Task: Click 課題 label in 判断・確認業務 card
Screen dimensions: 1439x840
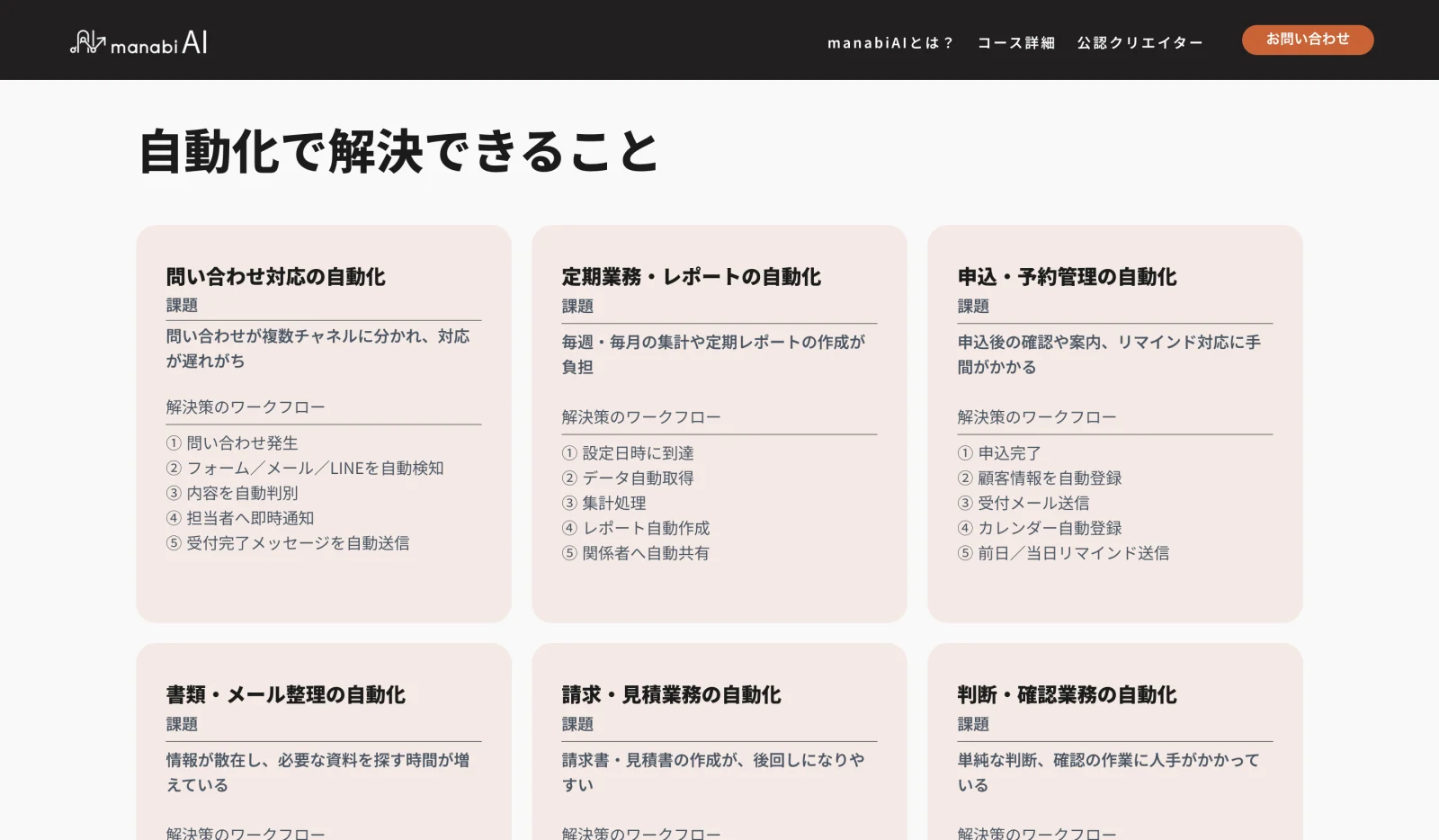Action: pos(973,725)
